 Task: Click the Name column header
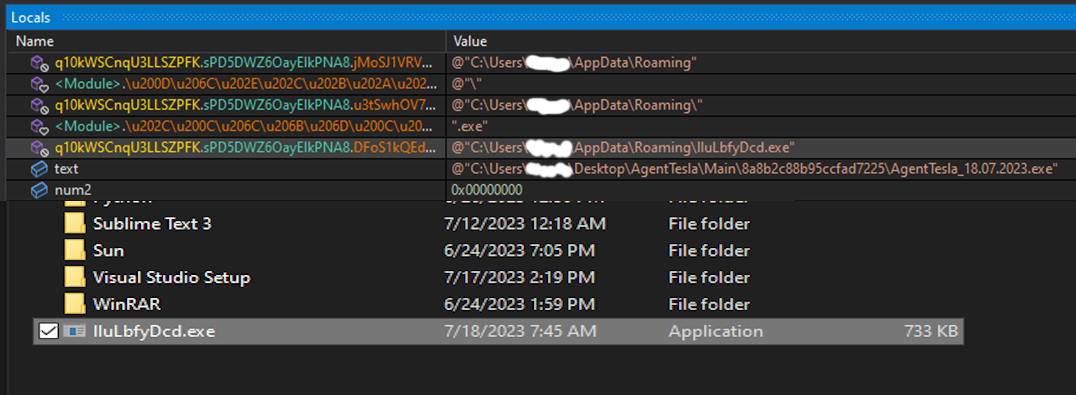pos(34,41)
